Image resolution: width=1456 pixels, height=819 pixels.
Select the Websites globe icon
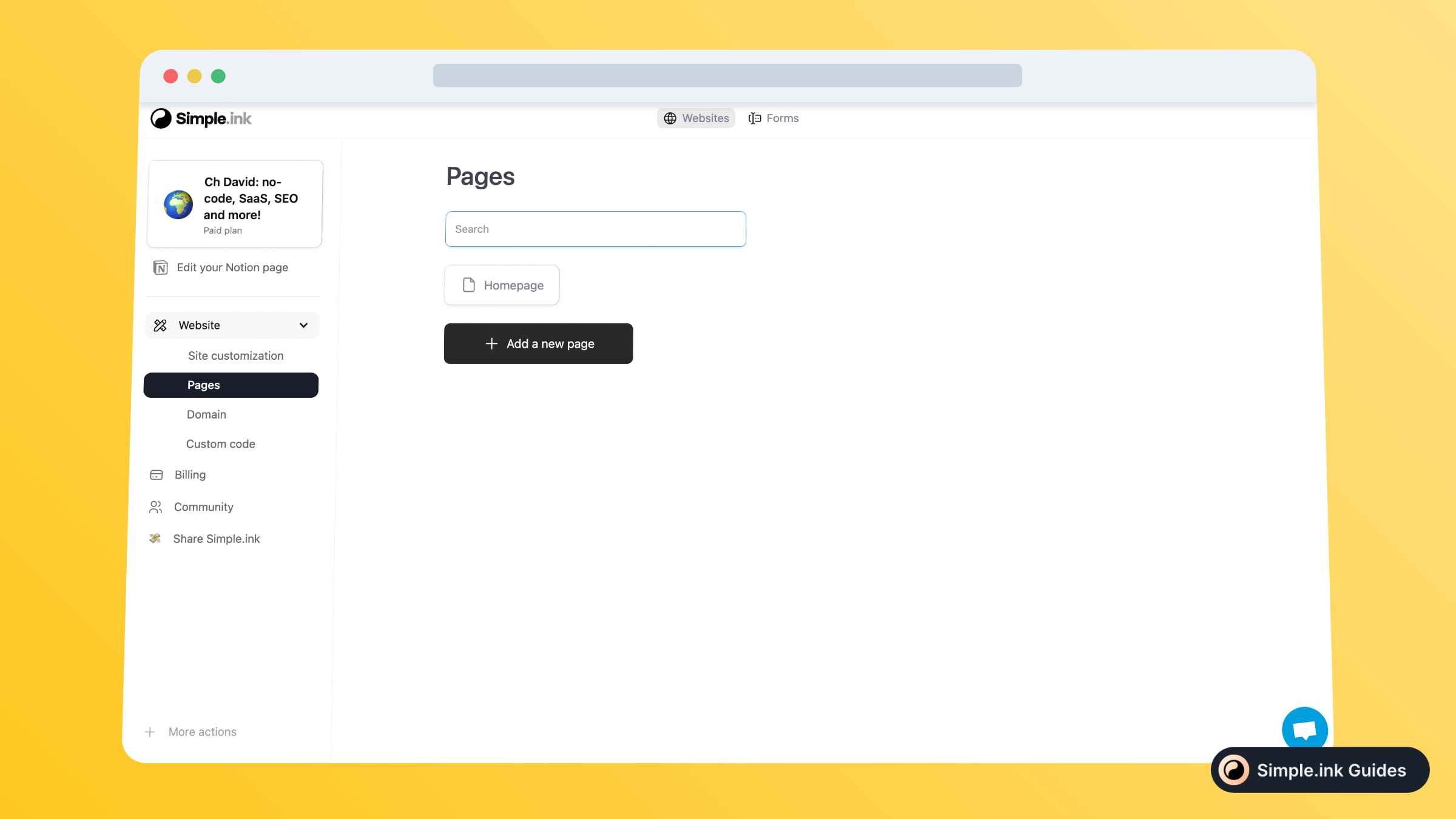coord(670,118)
